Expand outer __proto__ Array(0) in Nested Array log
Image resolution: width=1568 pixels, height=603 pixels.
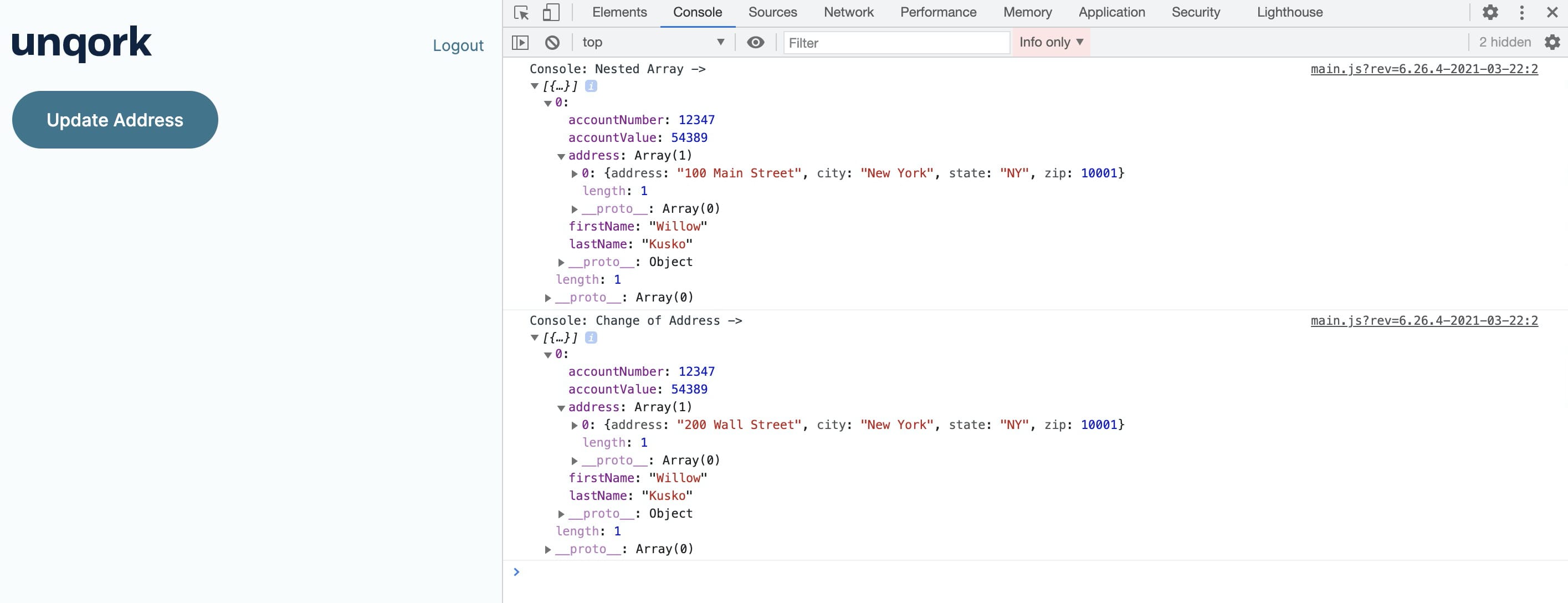[x=547, y=297]
